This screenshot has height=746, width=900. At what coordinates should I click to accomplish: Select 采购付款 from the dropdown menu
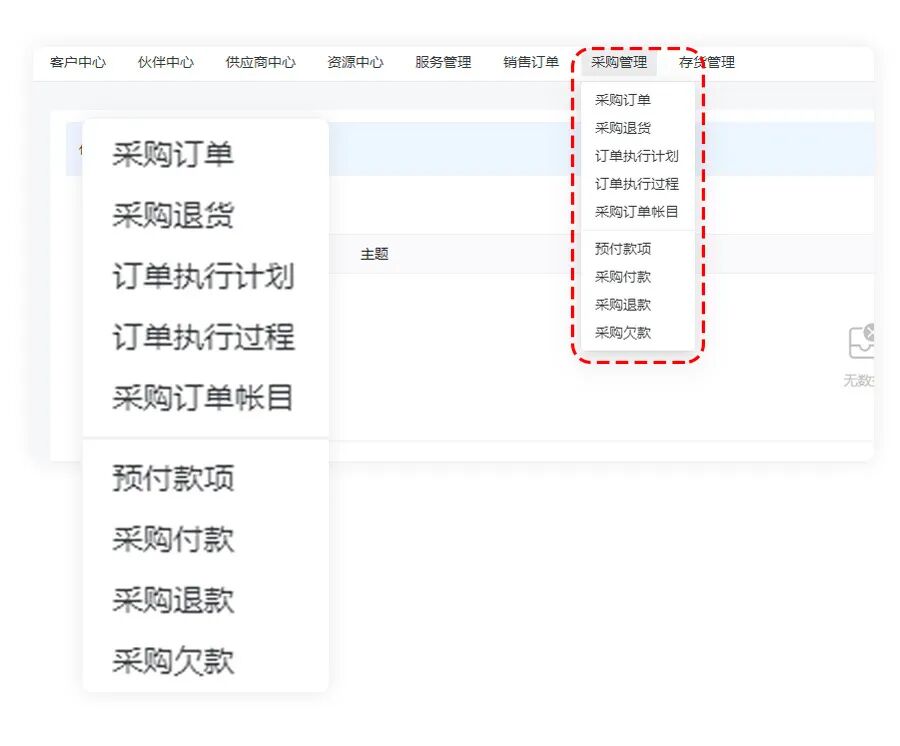point(625,276)
